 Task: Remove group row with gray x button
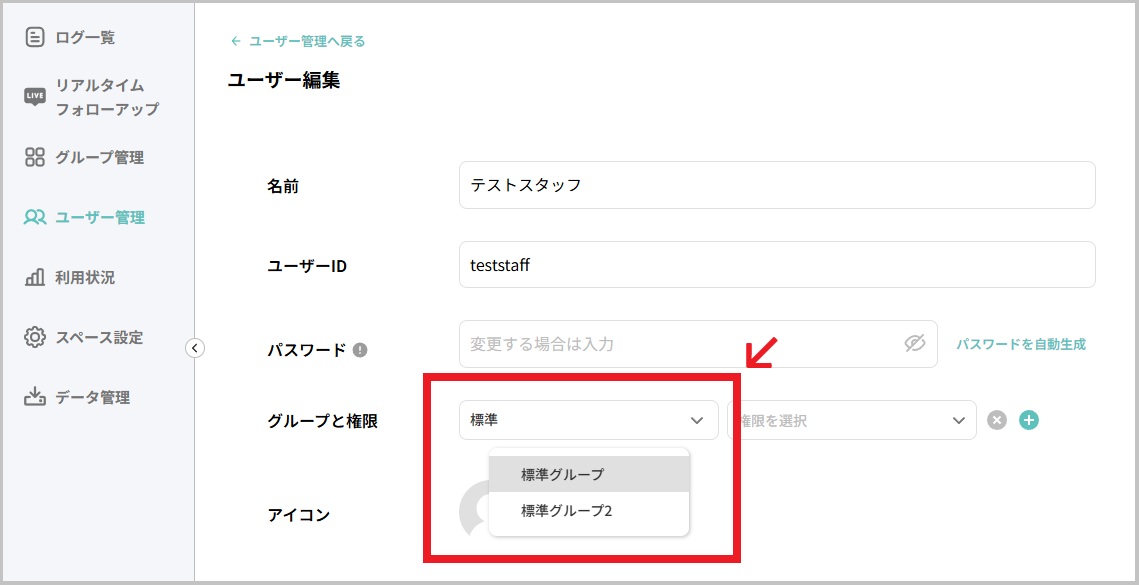click(997, 420)
